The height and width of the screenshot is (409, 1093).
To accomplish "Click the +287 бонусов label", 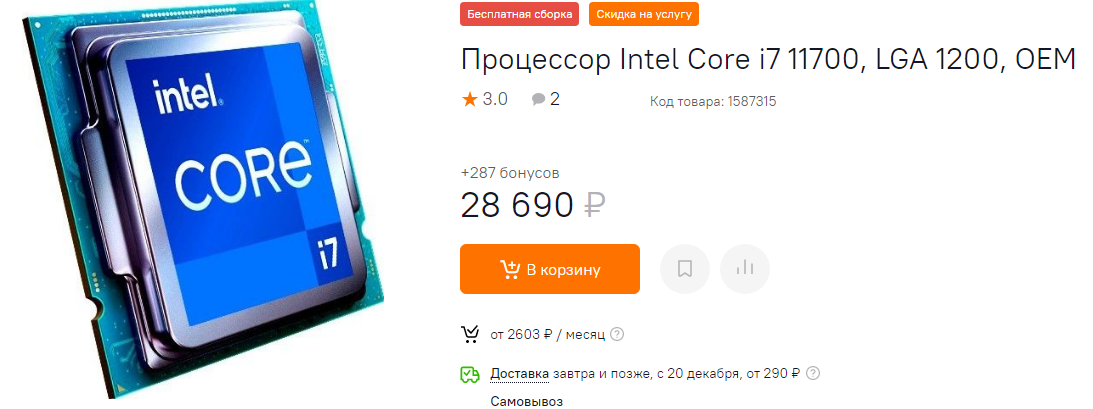I will tap(510, 173).
